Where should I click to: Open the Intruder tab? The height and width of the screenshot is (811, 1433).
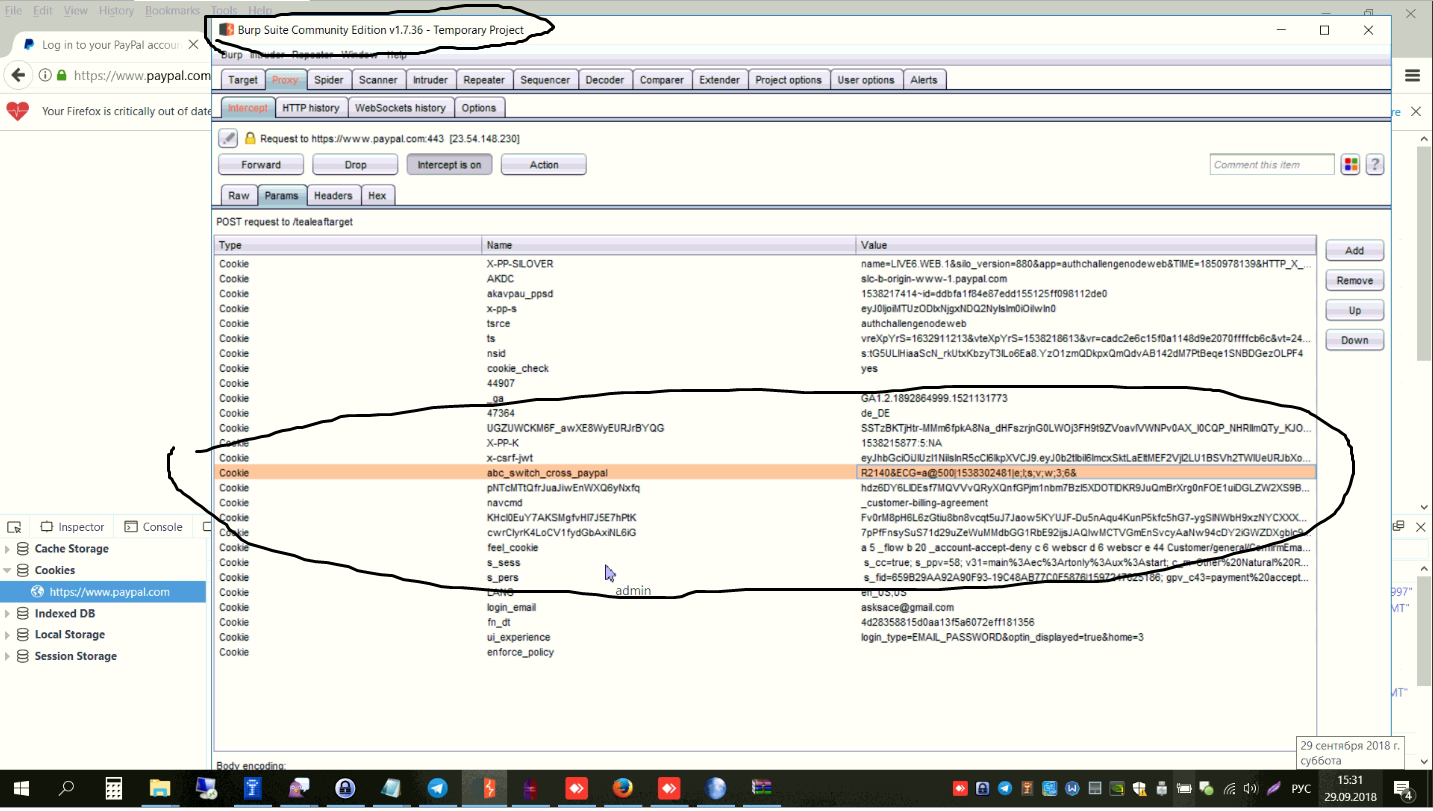pos(431,80)
